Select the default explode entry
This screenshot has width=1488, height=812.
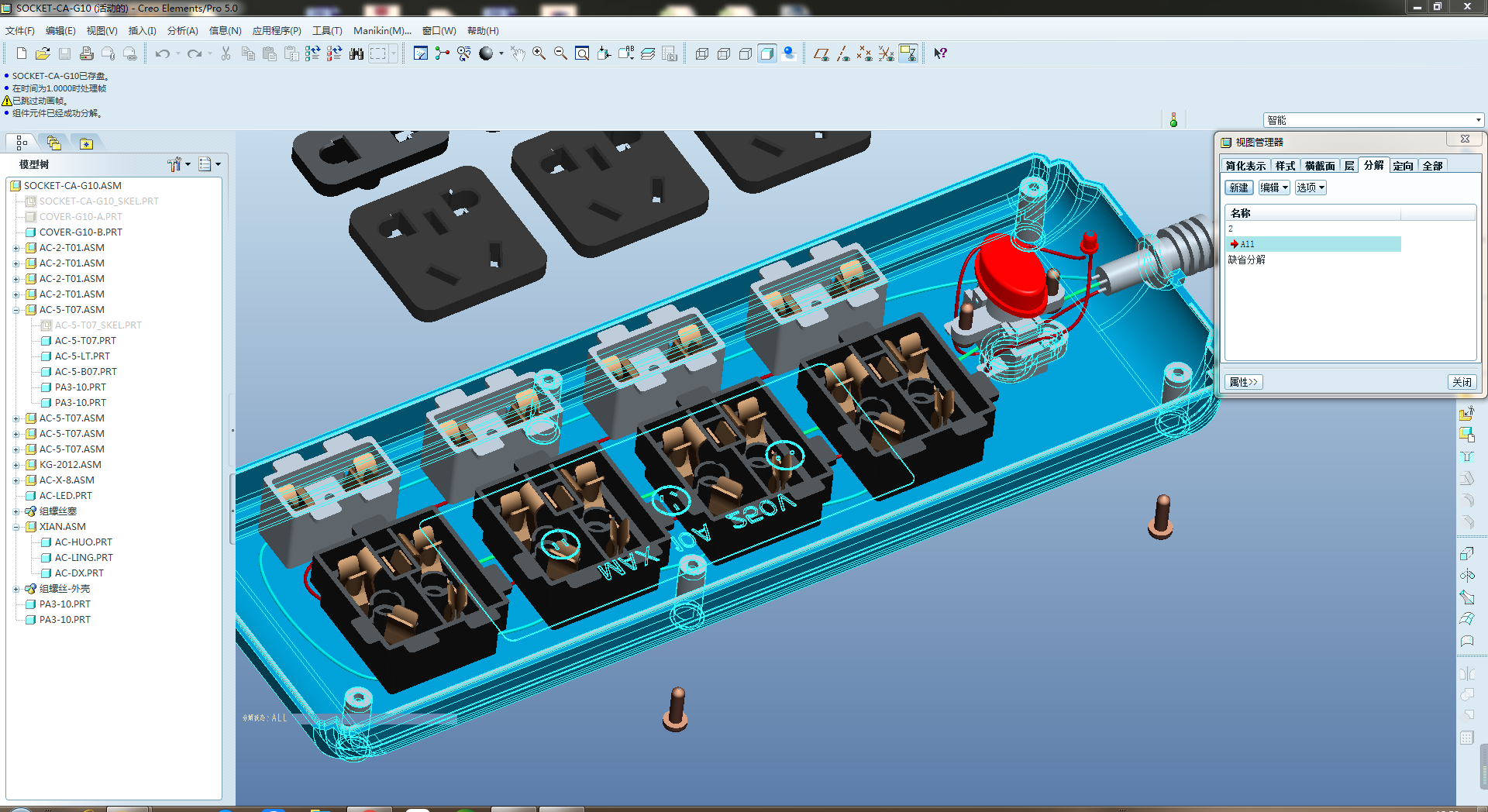[1247, 260]
